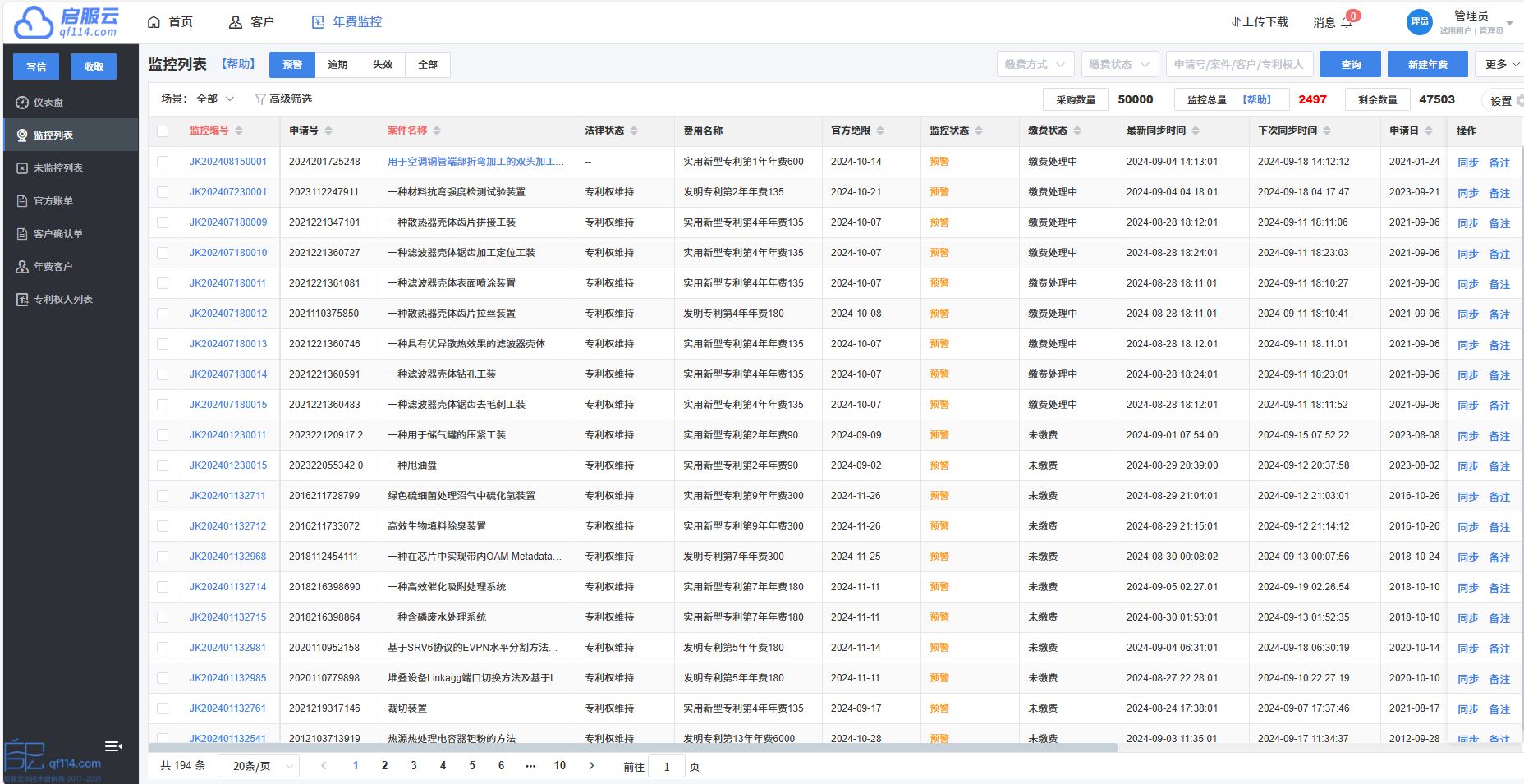Switch to the 失效 tab

point(383,65)
